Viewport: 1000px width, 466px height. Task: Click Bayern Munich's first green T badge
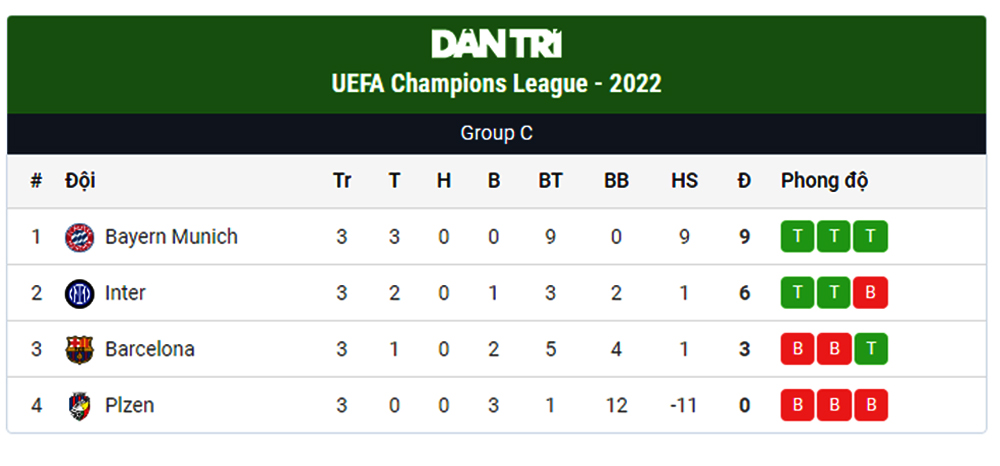[x=797, y=237]
